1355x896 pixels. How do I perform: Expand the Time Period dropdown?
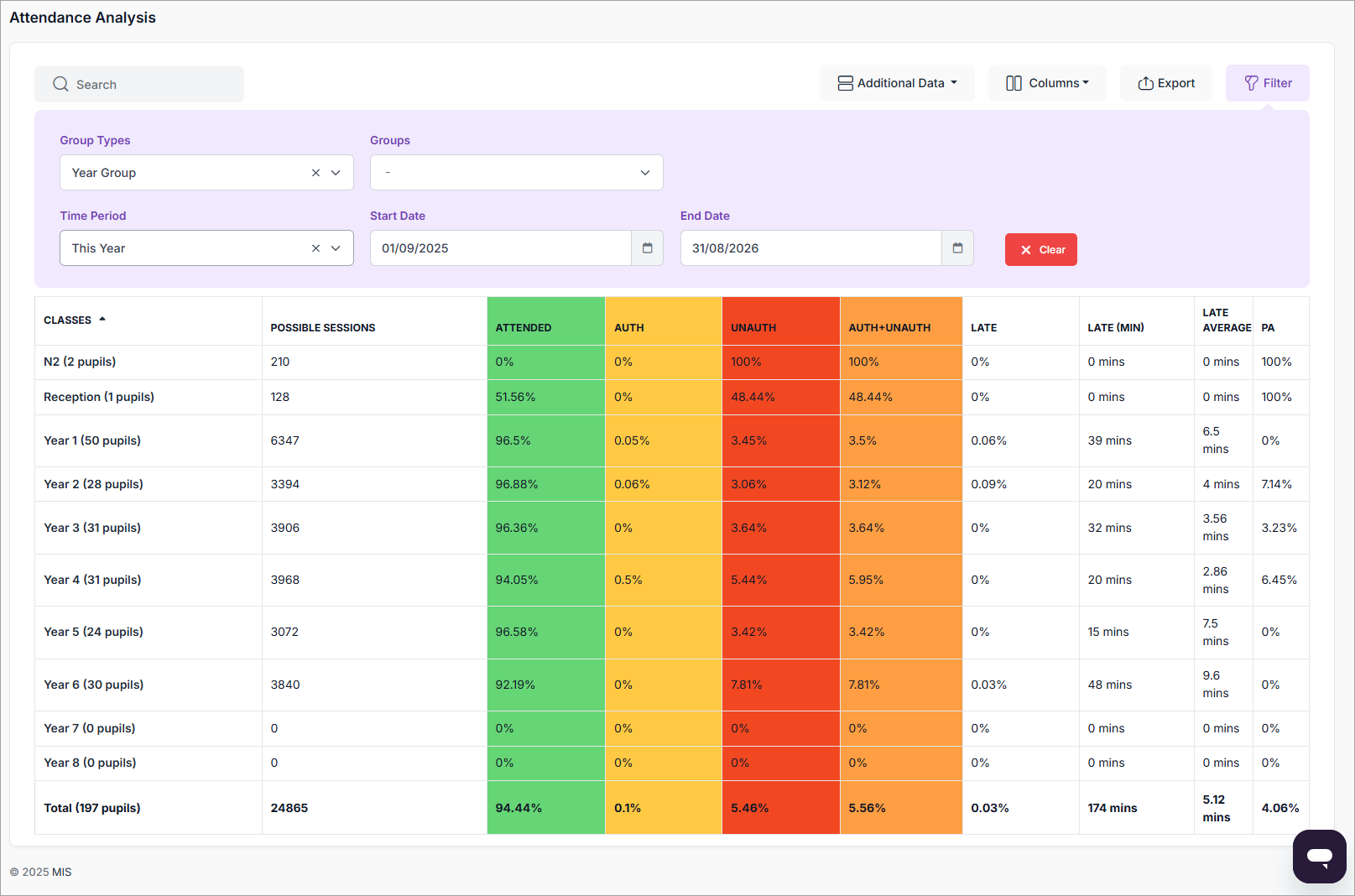click(x=336, y=248)
